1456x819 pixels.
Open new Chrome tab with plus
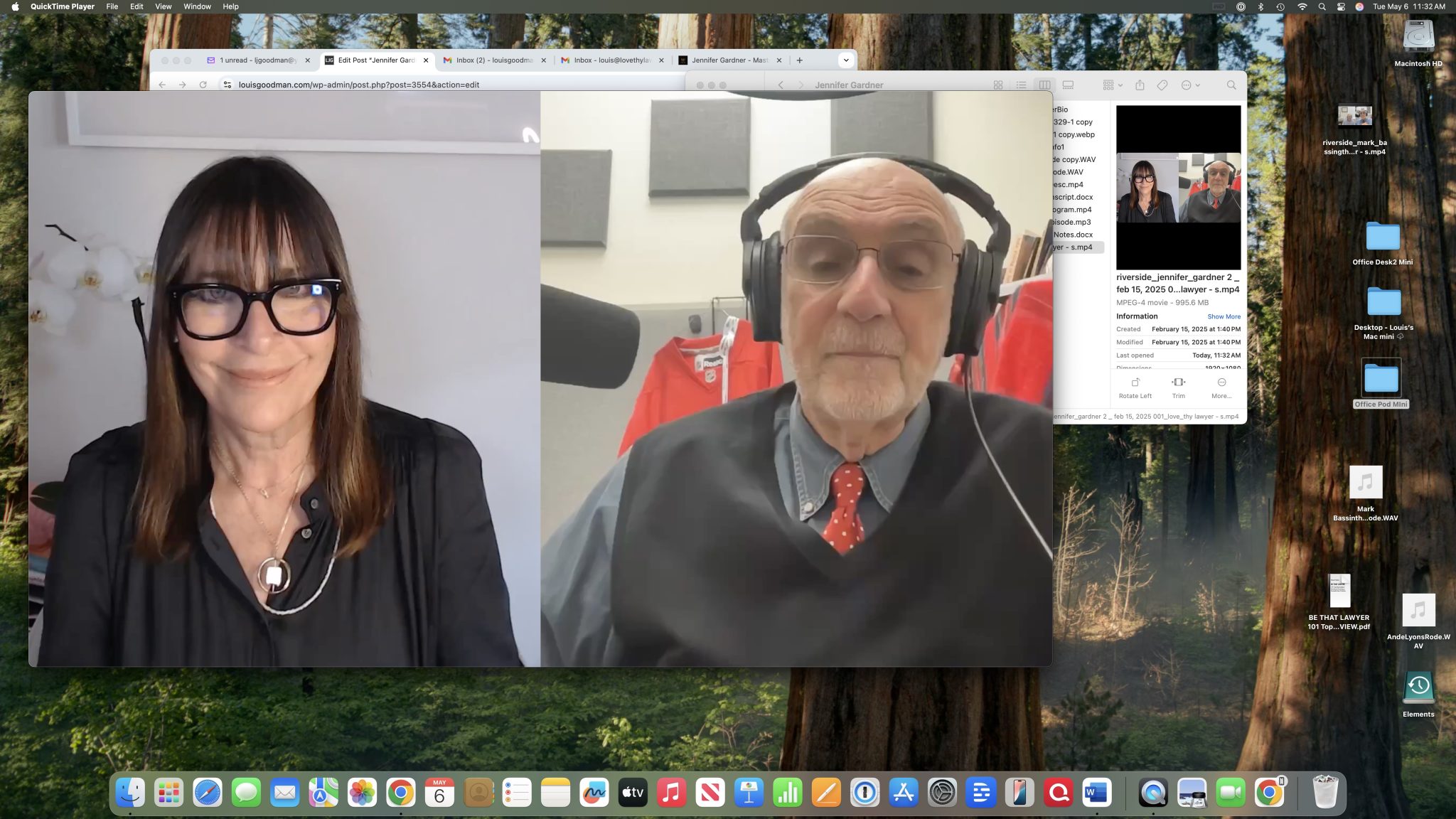pos(800,60)
